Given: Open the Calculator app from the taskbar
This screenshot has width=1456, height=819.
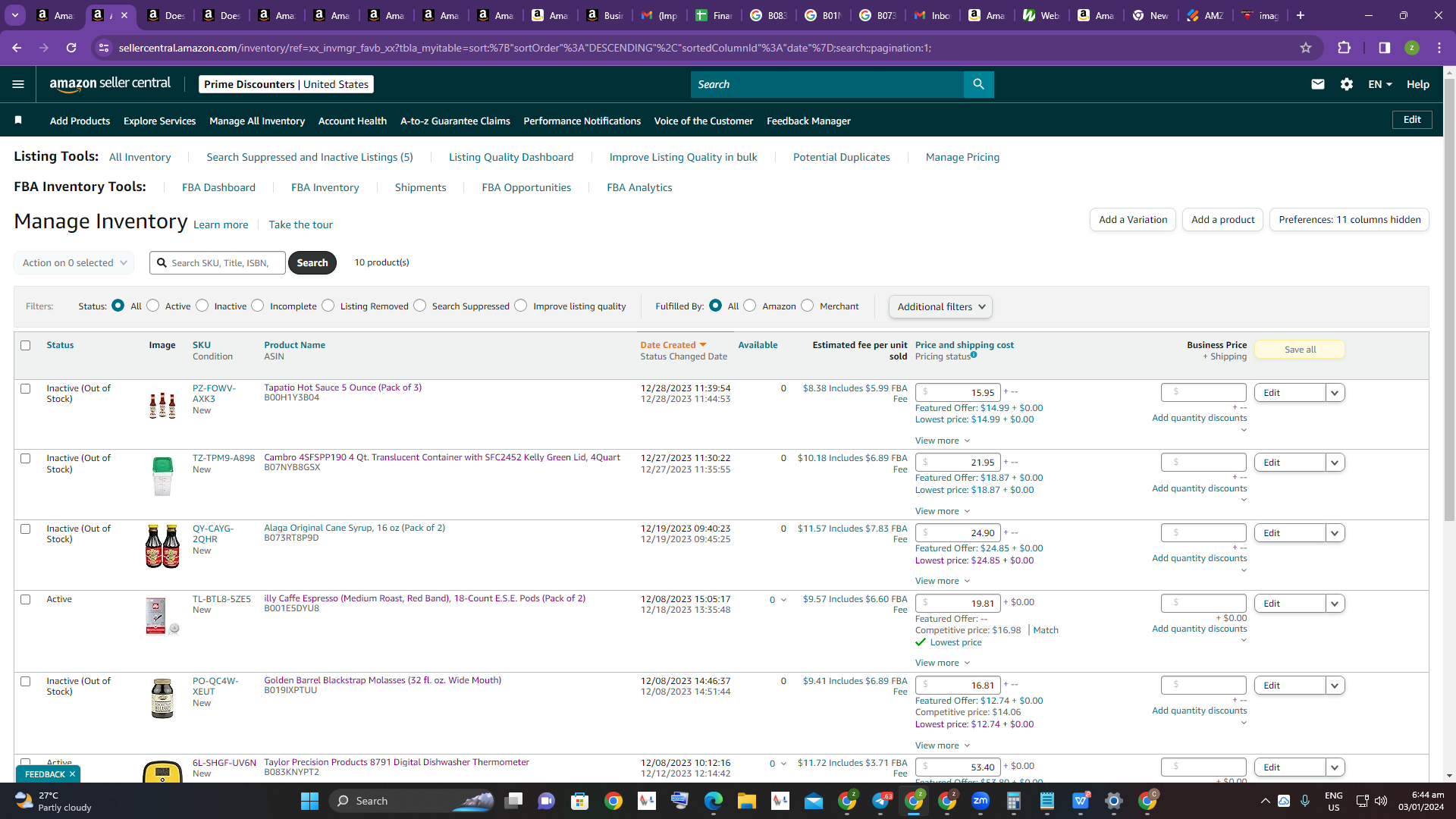Looking at the screenshot, I should click(1014, 801).
